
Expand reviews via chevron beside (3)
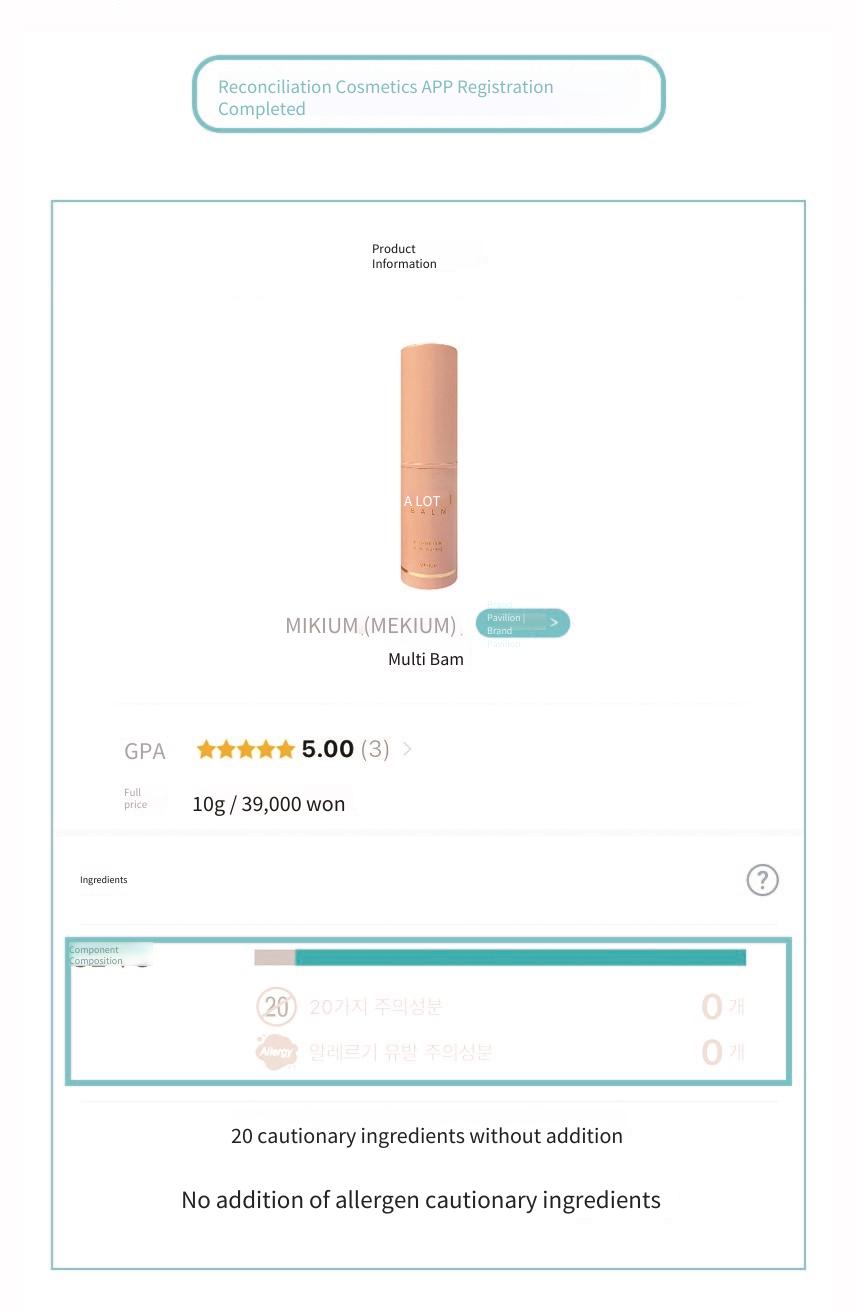click(407, 749)
